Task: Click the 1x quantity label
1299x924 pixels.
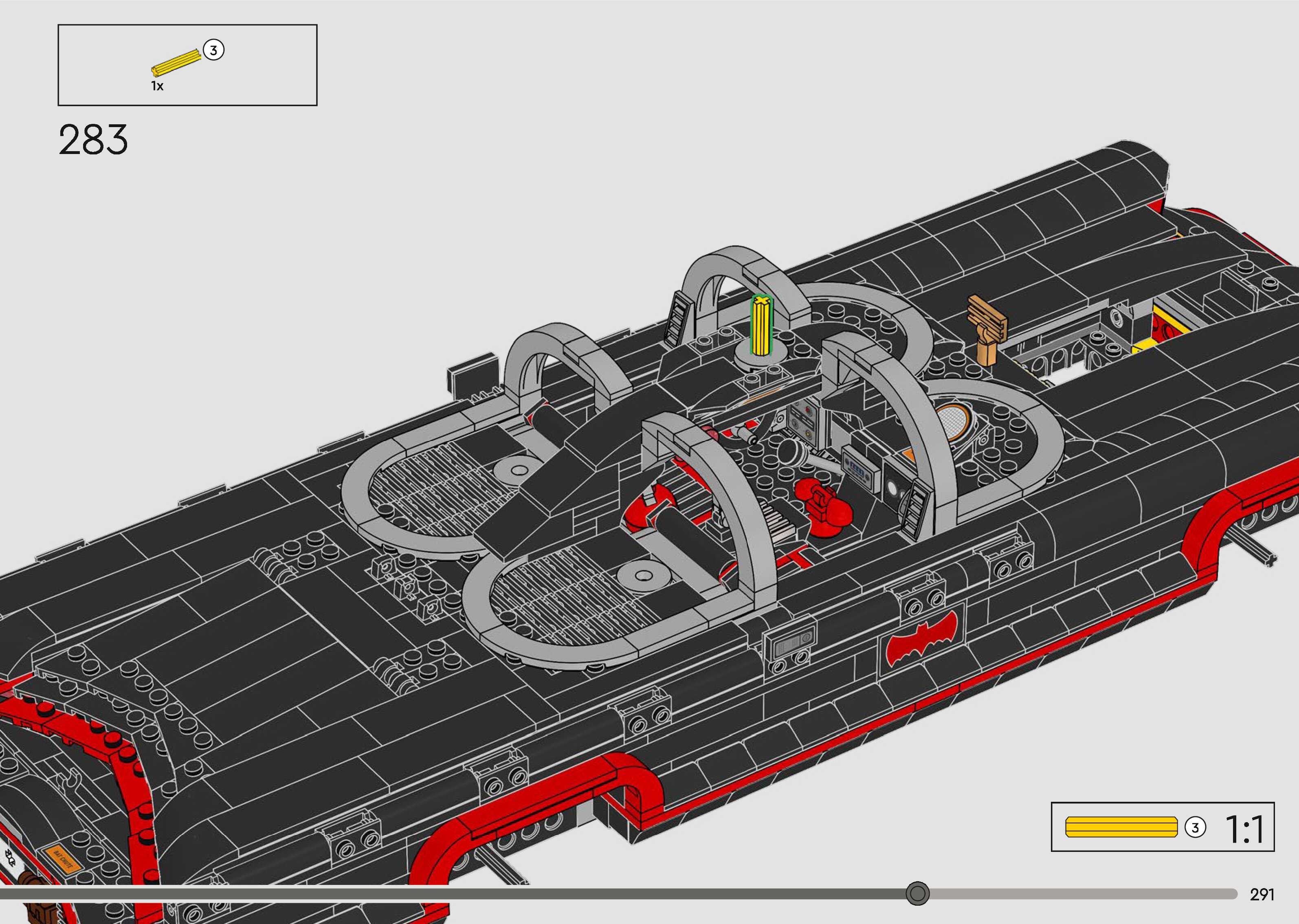Action: [x=157, y=86]
